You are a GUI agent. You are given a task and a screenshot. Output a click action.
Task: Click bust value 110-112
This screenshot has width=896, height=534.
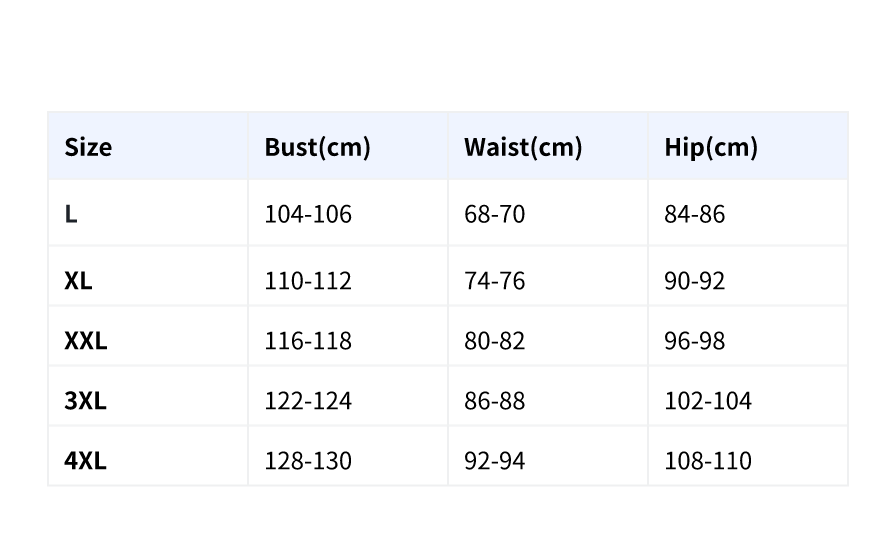point(308,281)
